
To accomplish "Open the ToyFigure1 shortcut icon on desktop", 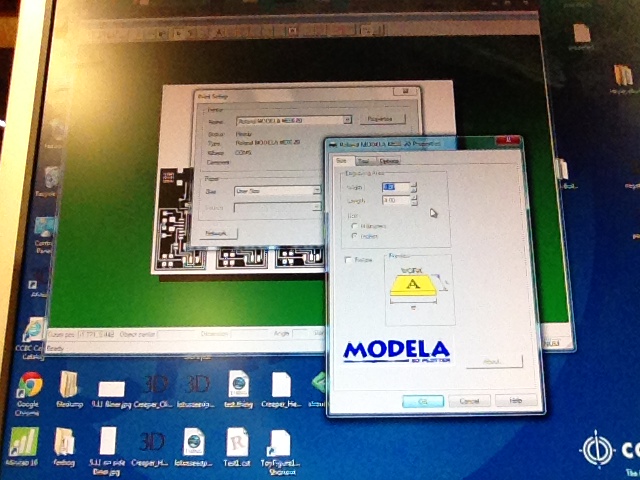I will [279, 443].
